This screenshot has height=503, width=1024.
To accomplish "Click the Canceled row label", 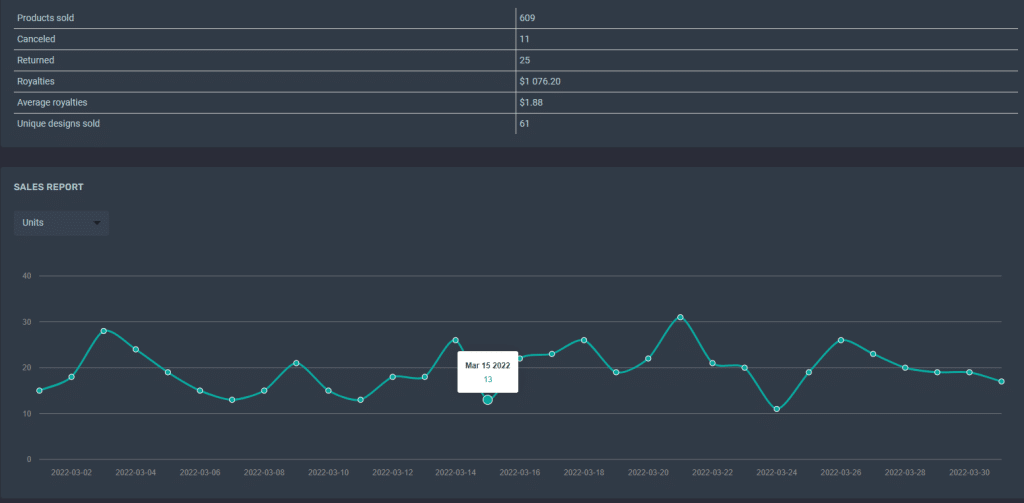I will coord(36,39).
